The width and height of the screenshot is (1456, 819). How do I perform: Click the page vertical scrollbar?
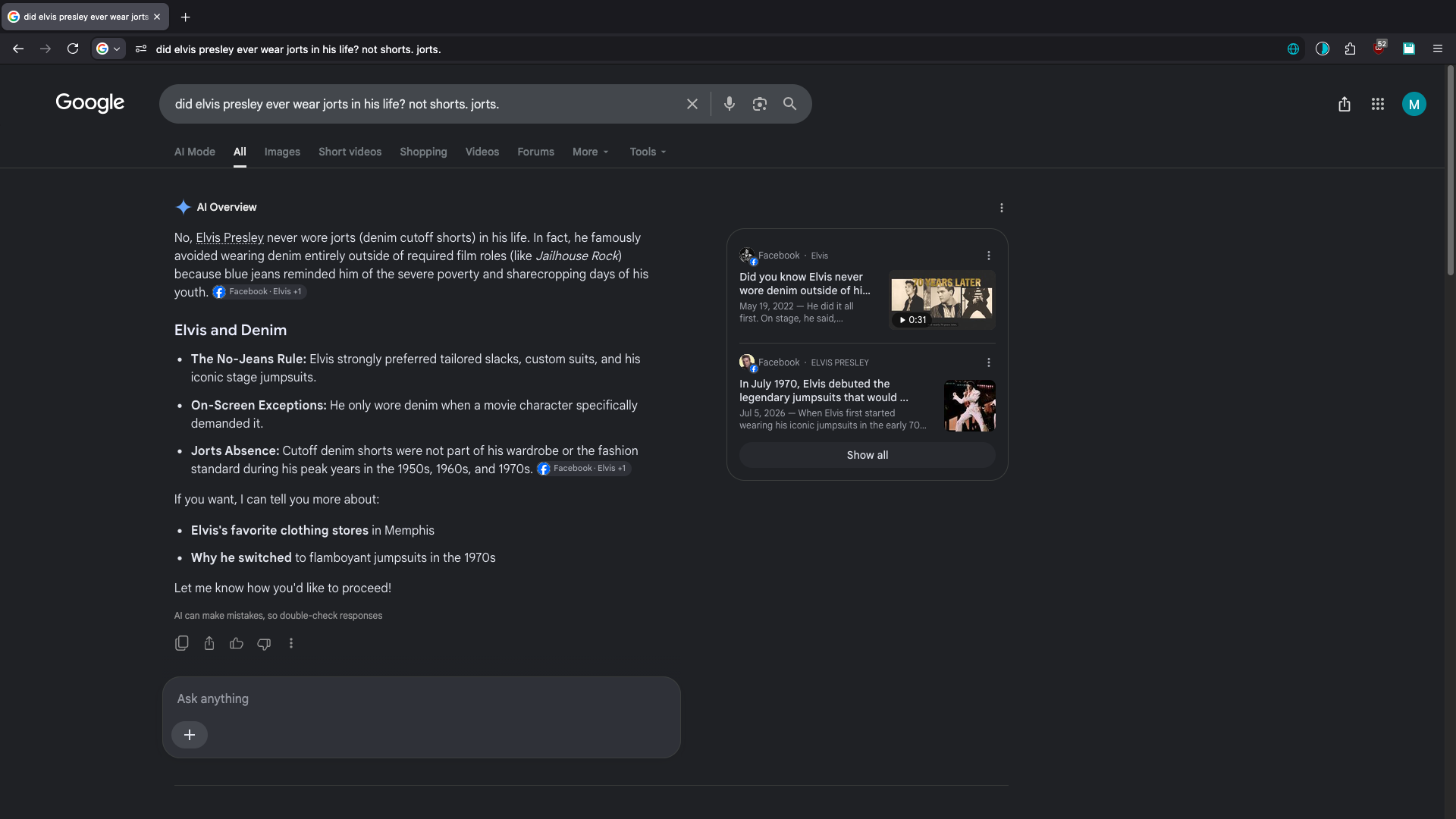point(1450,171)
